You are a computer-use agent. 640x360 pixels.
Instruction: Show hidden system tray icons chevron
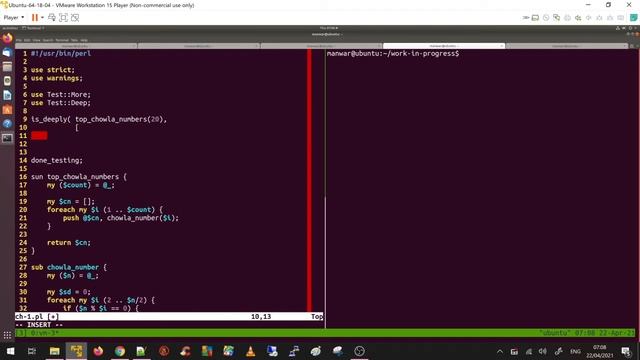click(500, 351)
